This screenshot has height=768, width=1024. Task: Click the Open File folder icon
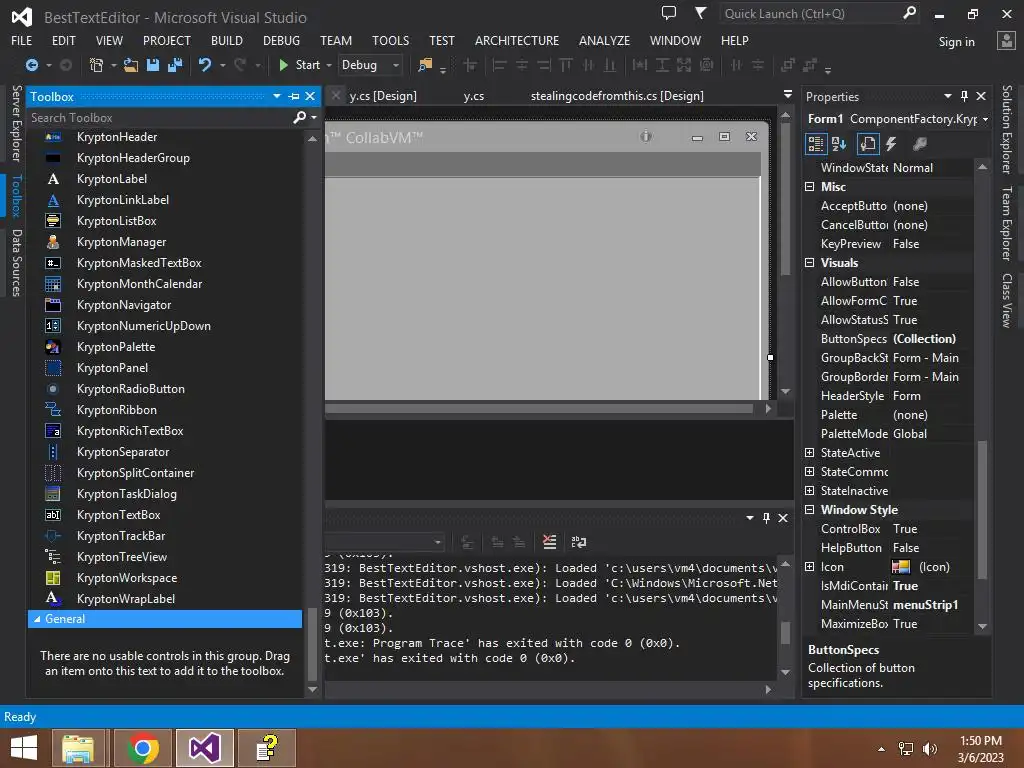point(131,65)
